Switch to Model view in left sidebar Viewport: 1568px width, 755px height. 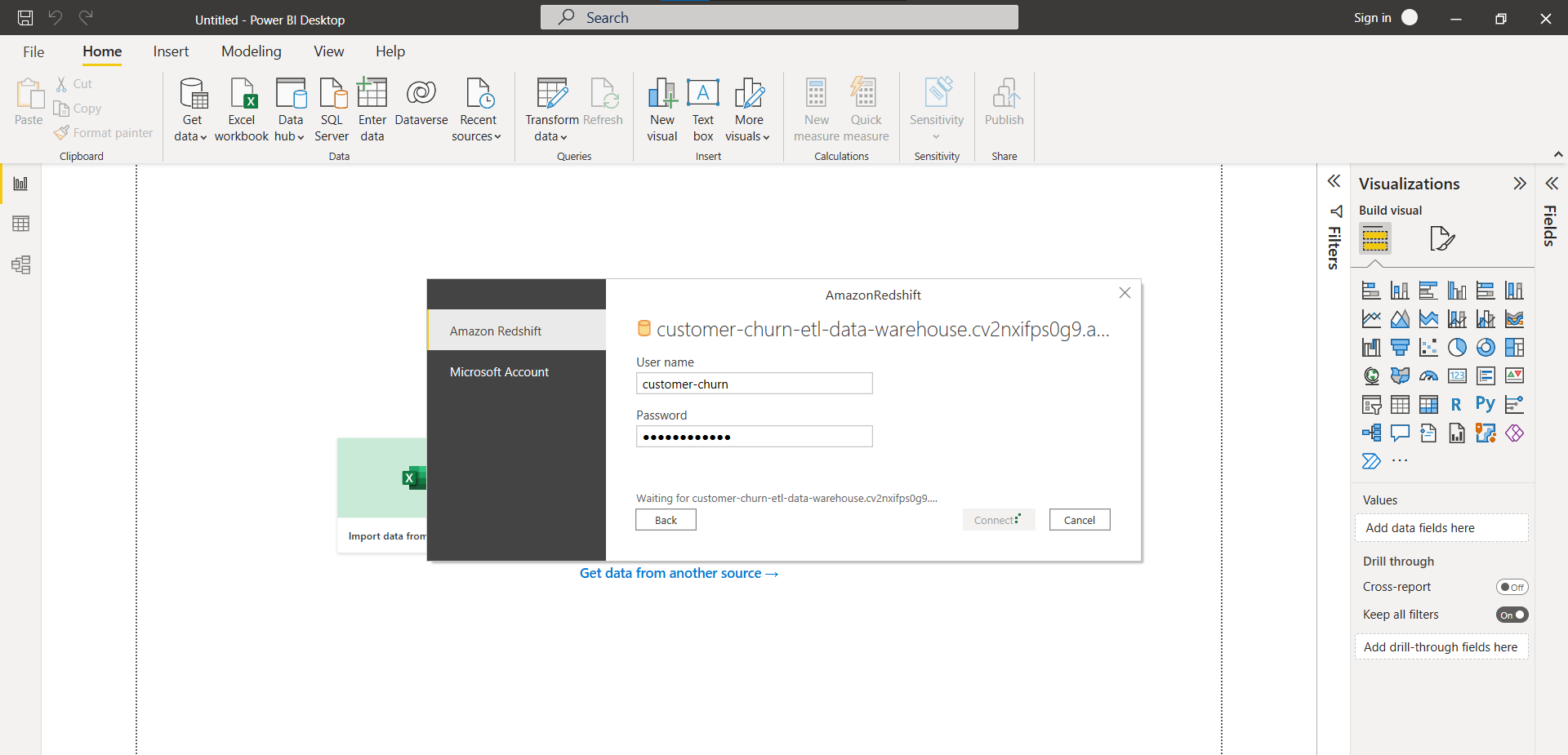pyautogui.click(x=20, y=264)
